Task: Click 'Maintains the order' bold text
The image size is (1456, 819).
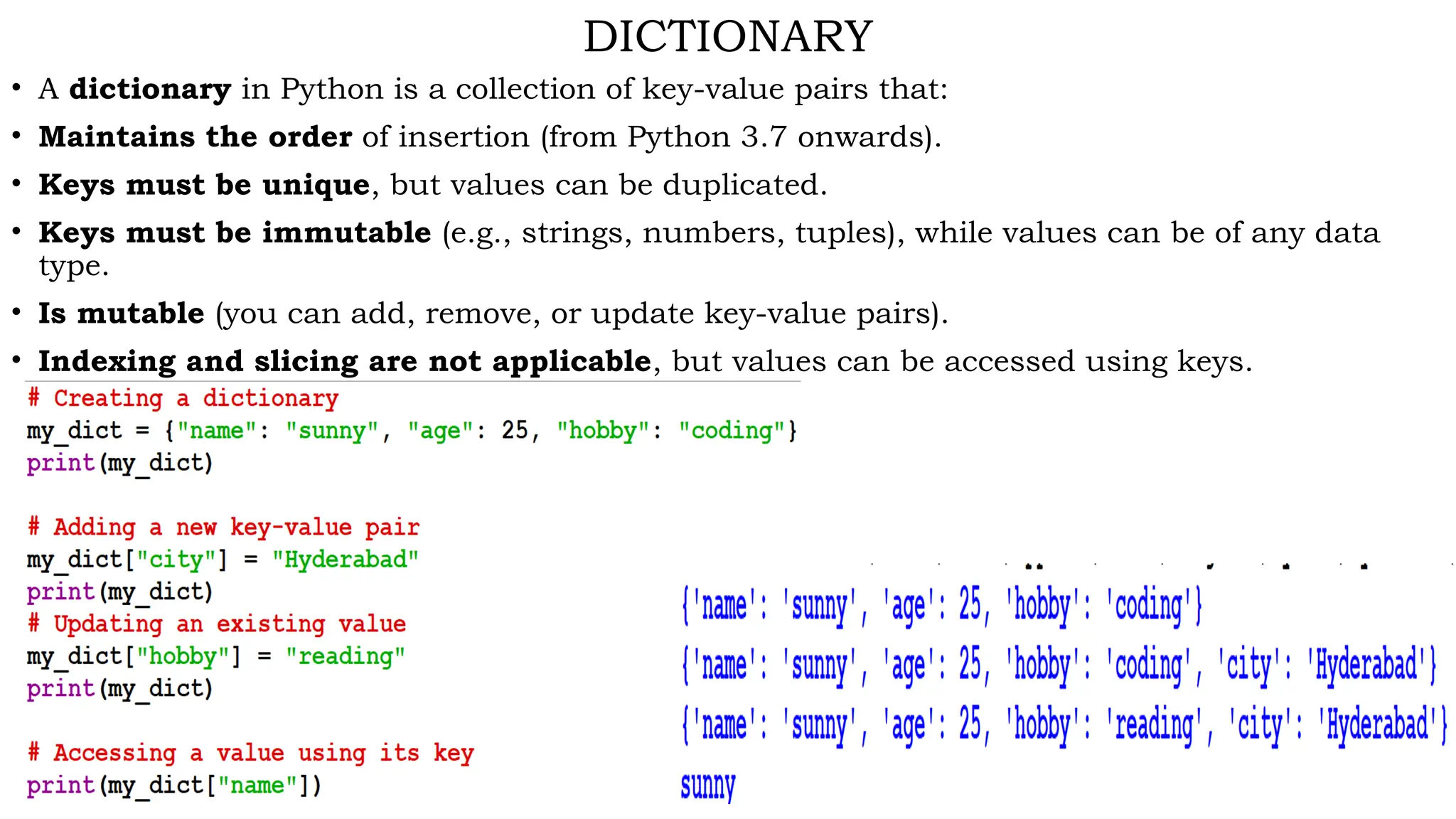Action: coord(195,137)
